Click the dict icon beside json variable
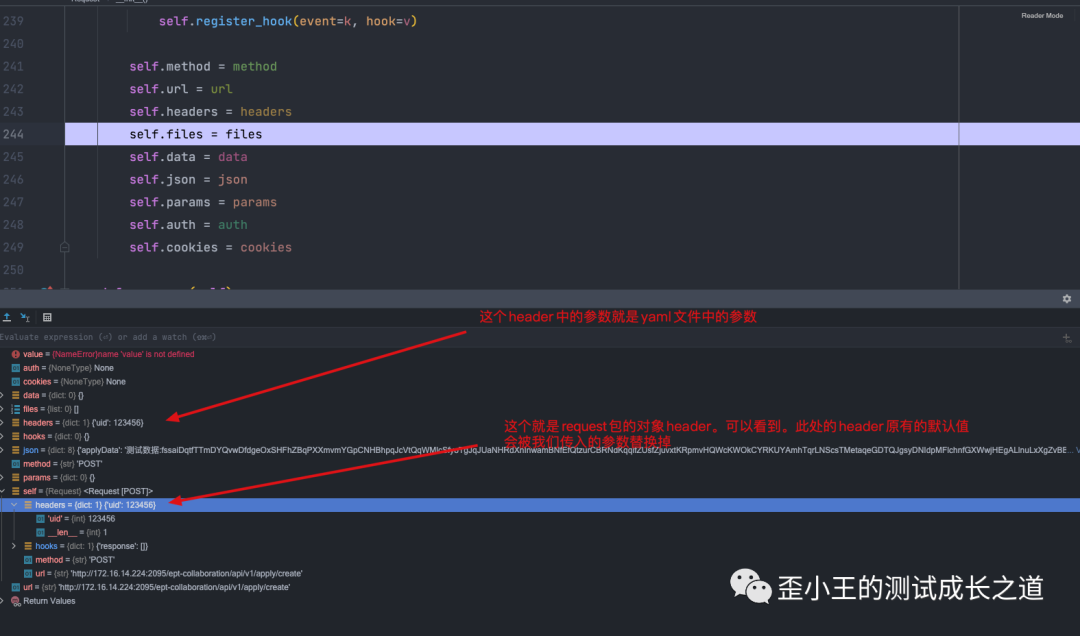This screenshot has width=1080, height=636. (15, 450)
